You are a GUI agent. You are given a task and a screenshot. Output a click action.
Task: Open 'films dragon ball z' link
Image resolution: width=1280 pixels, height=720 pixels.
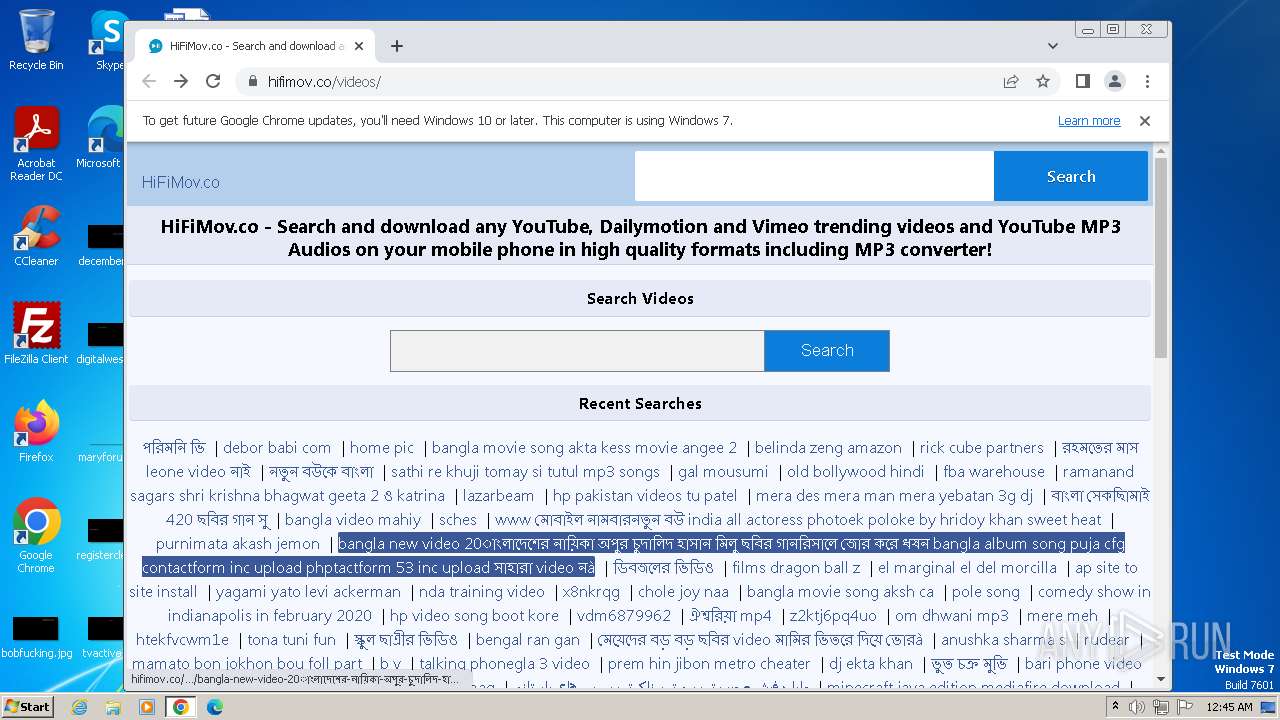[796, 568]
